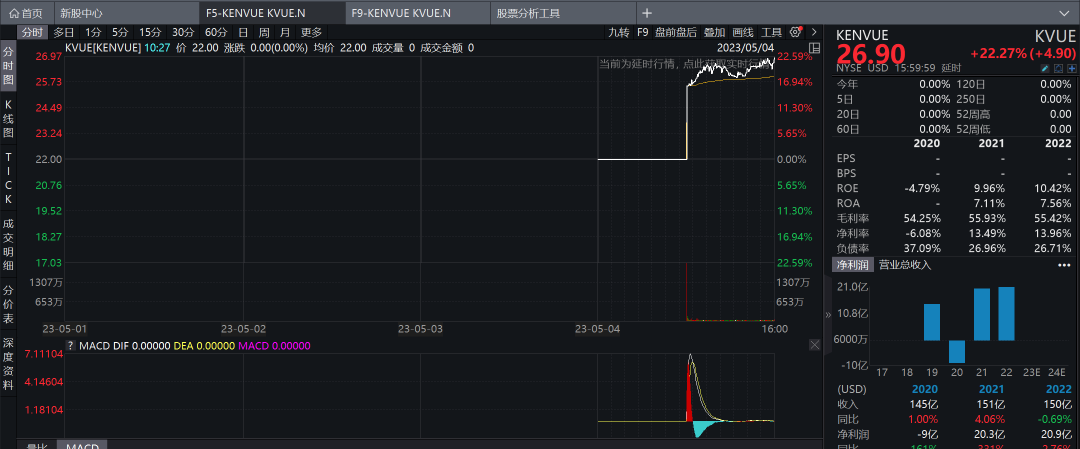Close the MACD indicator panel
The image size is (1080, 449).
814,345
